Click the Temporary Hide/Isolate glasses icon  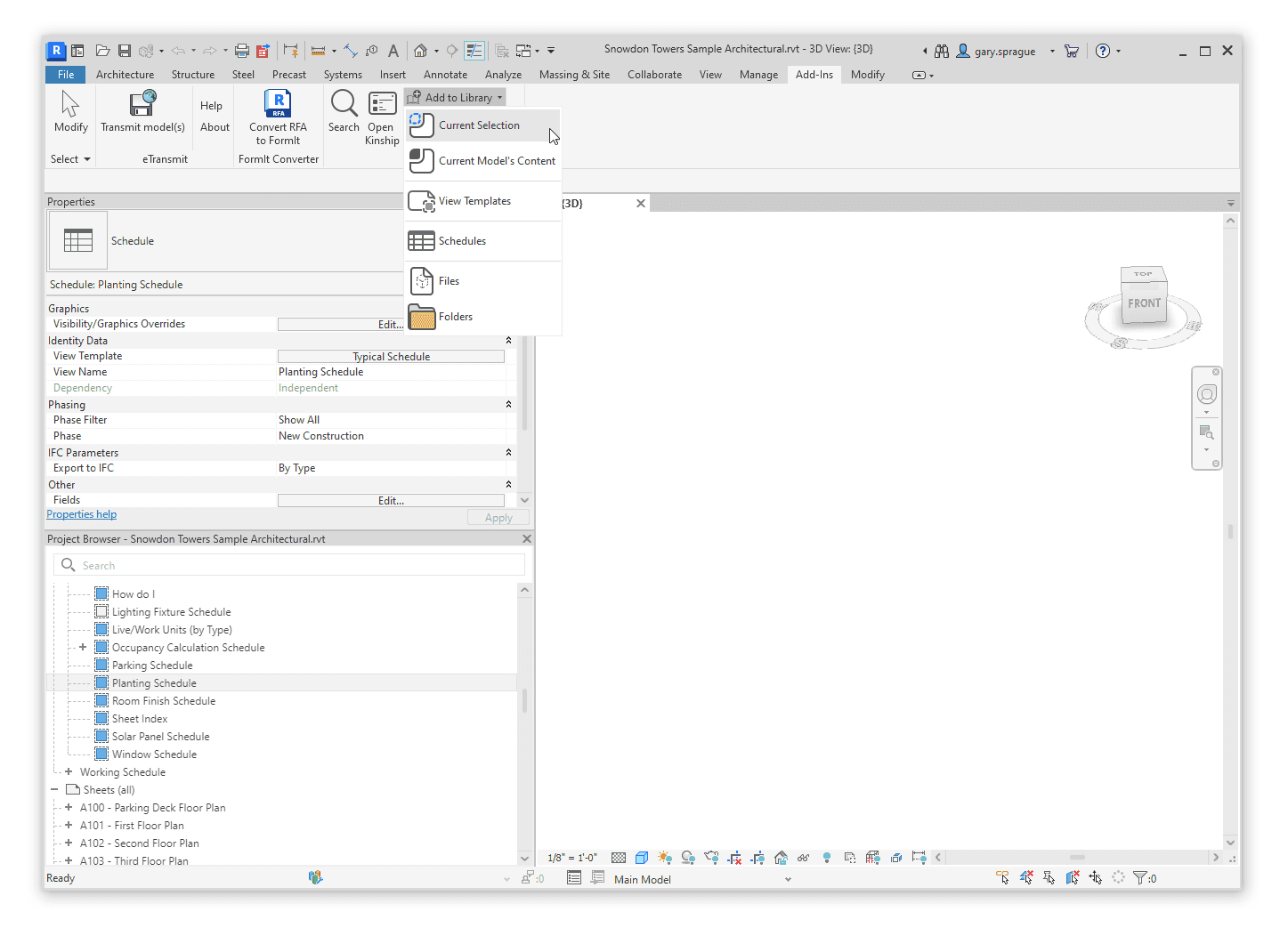[804, 857]
